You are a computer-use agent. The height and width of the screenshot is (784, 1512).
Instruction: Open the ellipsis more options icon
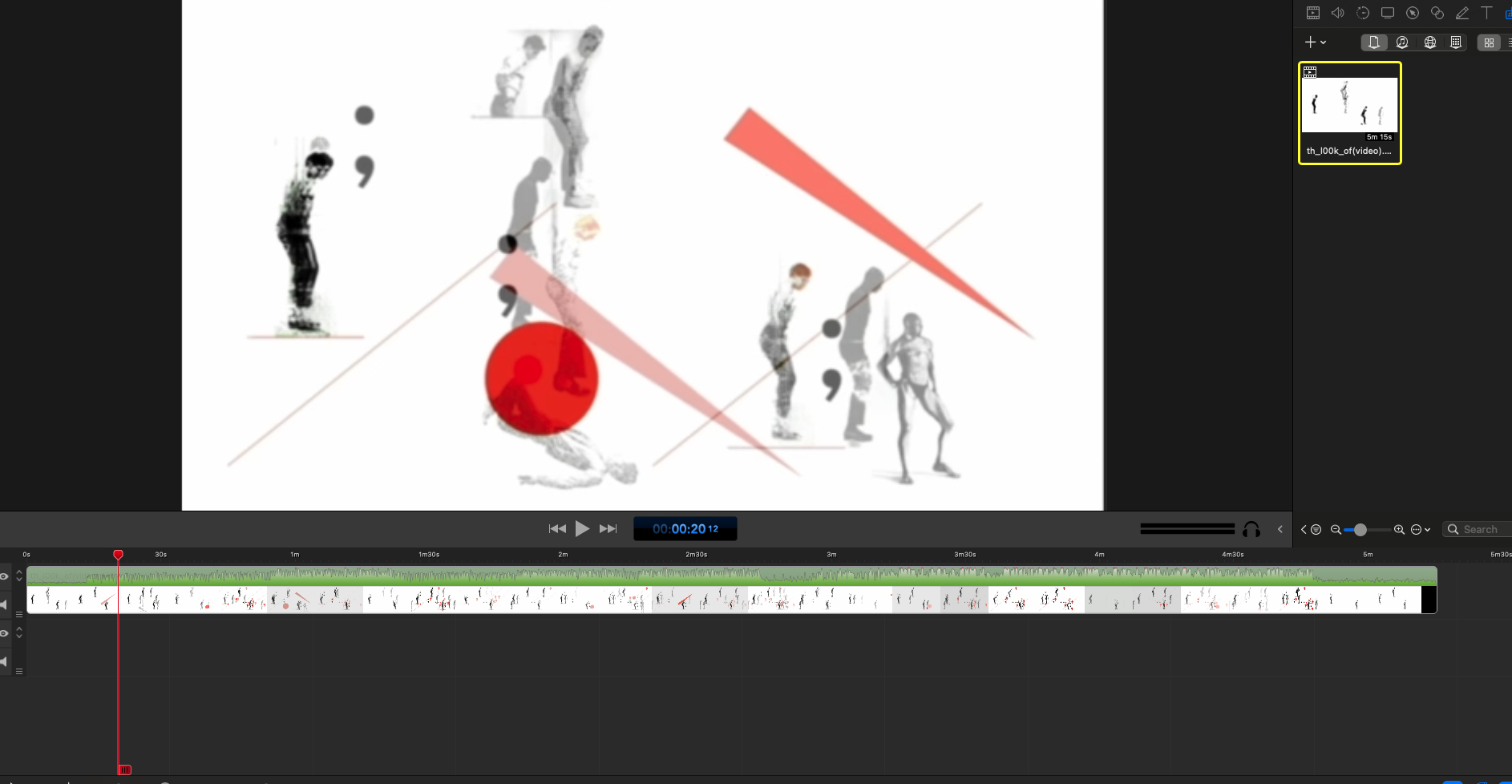point(1416,529)
